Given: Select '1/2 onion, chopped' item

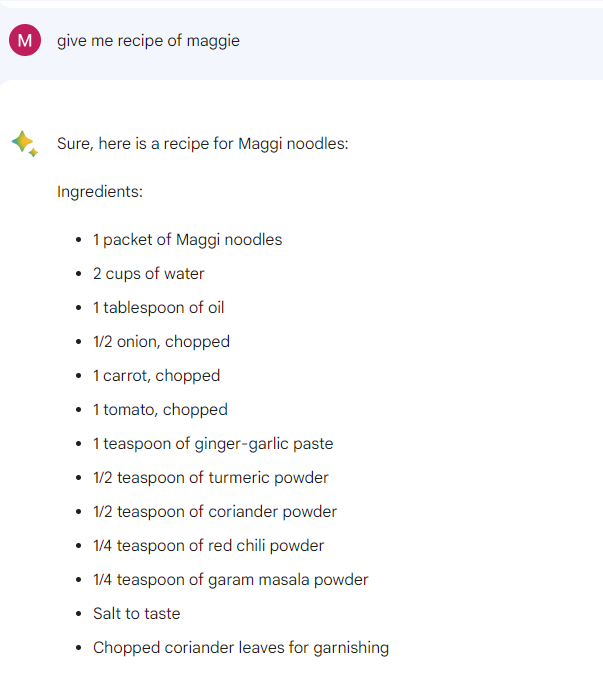Looking at the screenshot, I should coord(161,342).
